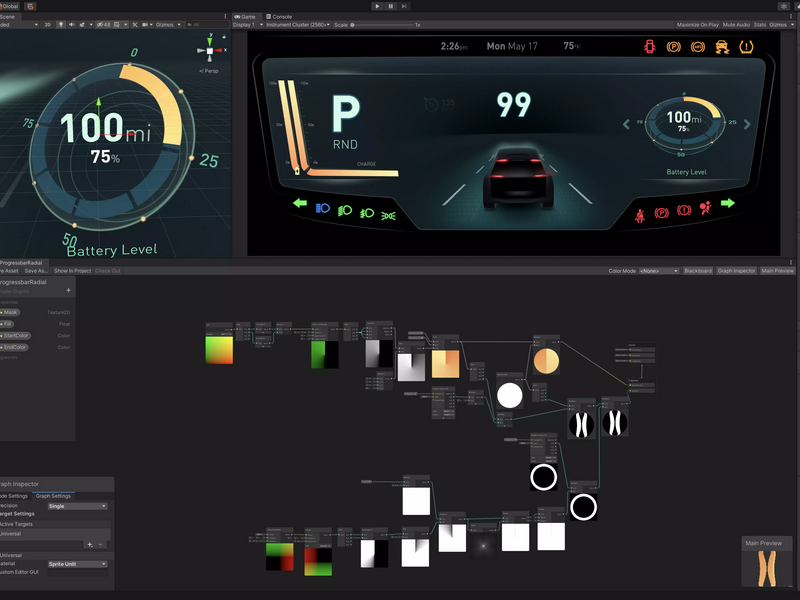Click blue high beam headlight icon
Screen dimensions: 800x600
[x=323, y=208]
